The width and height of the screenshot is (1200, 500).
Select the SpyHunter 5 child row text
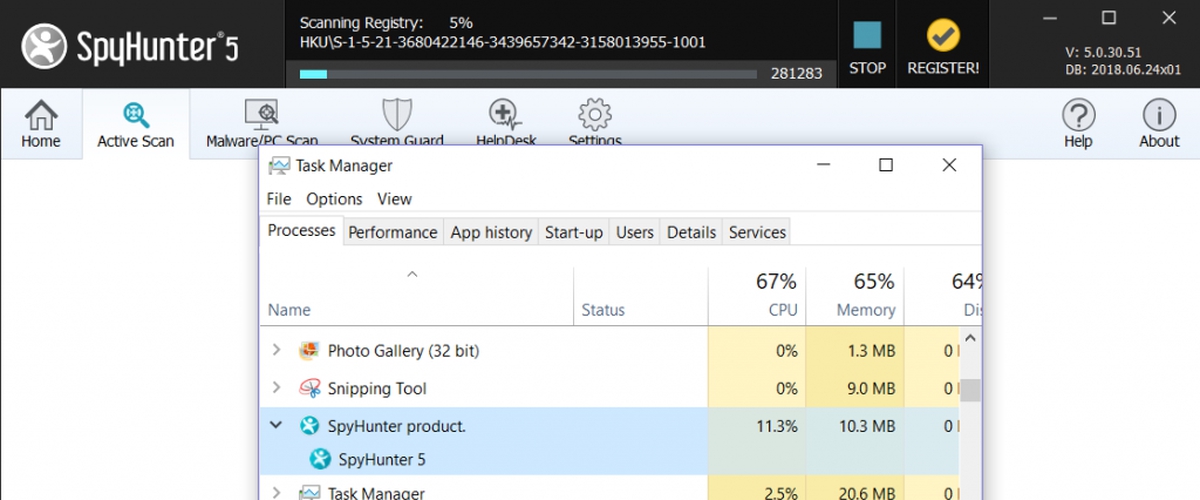(382, 460)
